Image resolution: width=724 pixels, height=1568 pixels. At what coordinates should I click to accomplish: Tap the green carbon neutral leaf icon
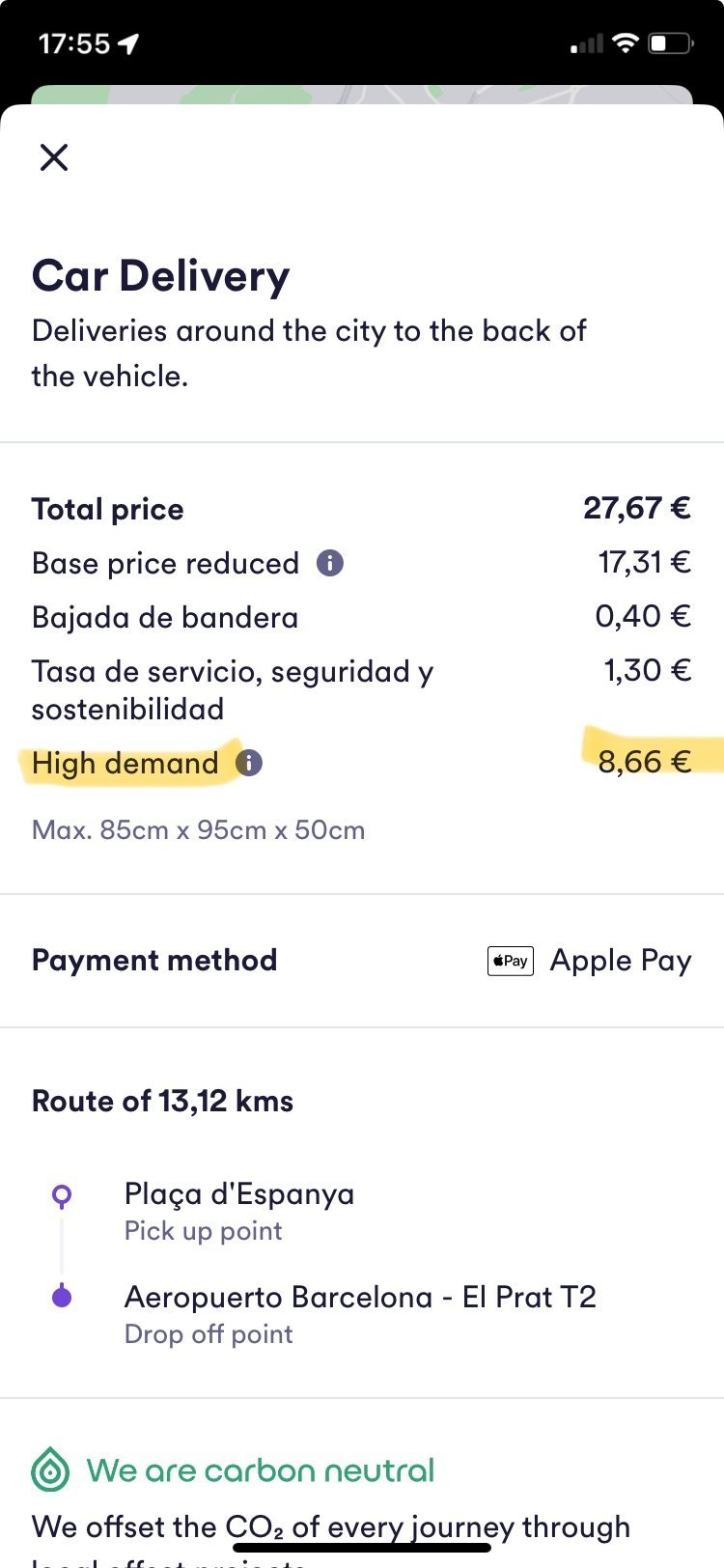coord(50,1471)
